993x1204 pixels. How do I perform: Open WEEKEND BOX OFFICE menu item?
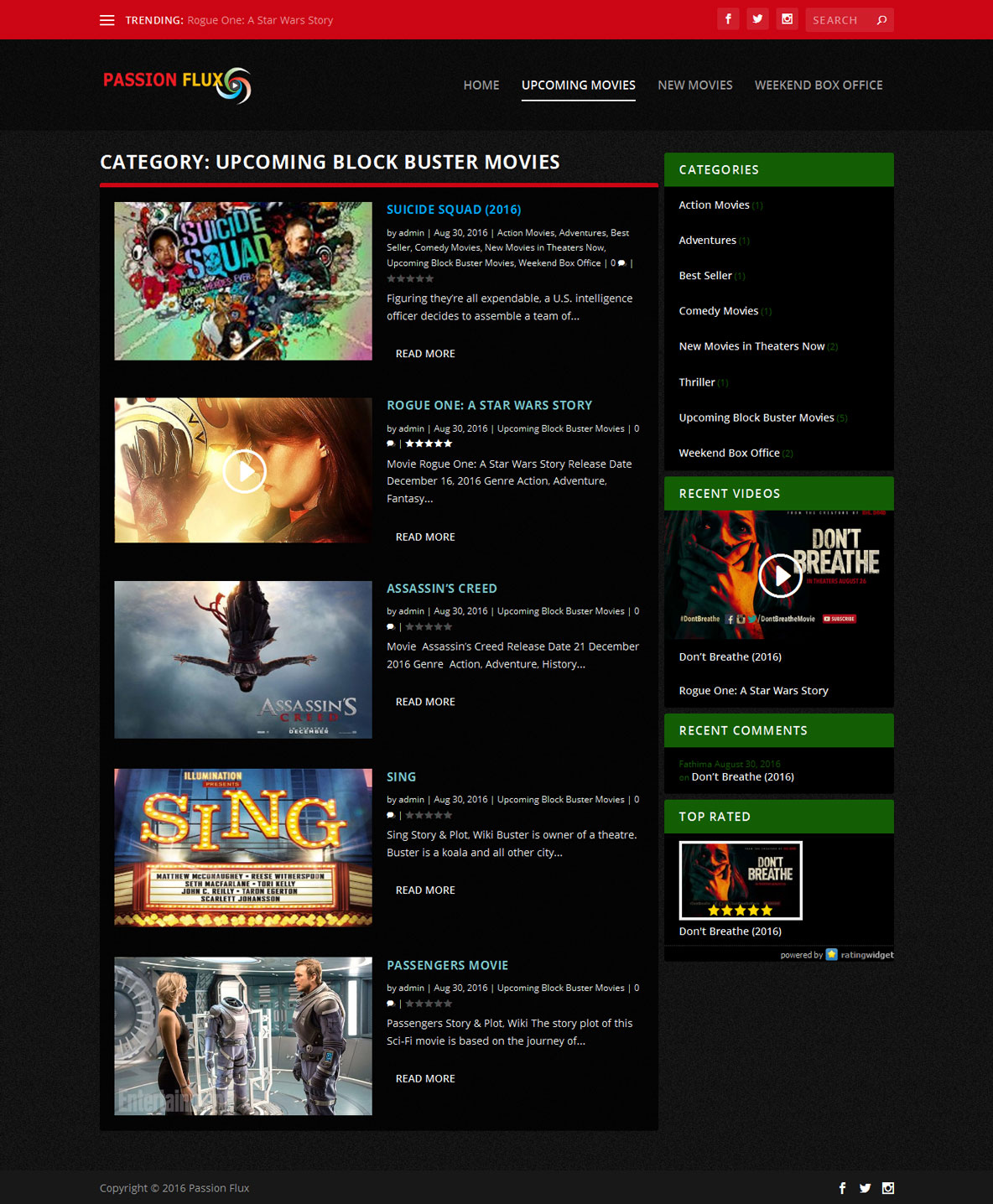[x=819, y=85]
